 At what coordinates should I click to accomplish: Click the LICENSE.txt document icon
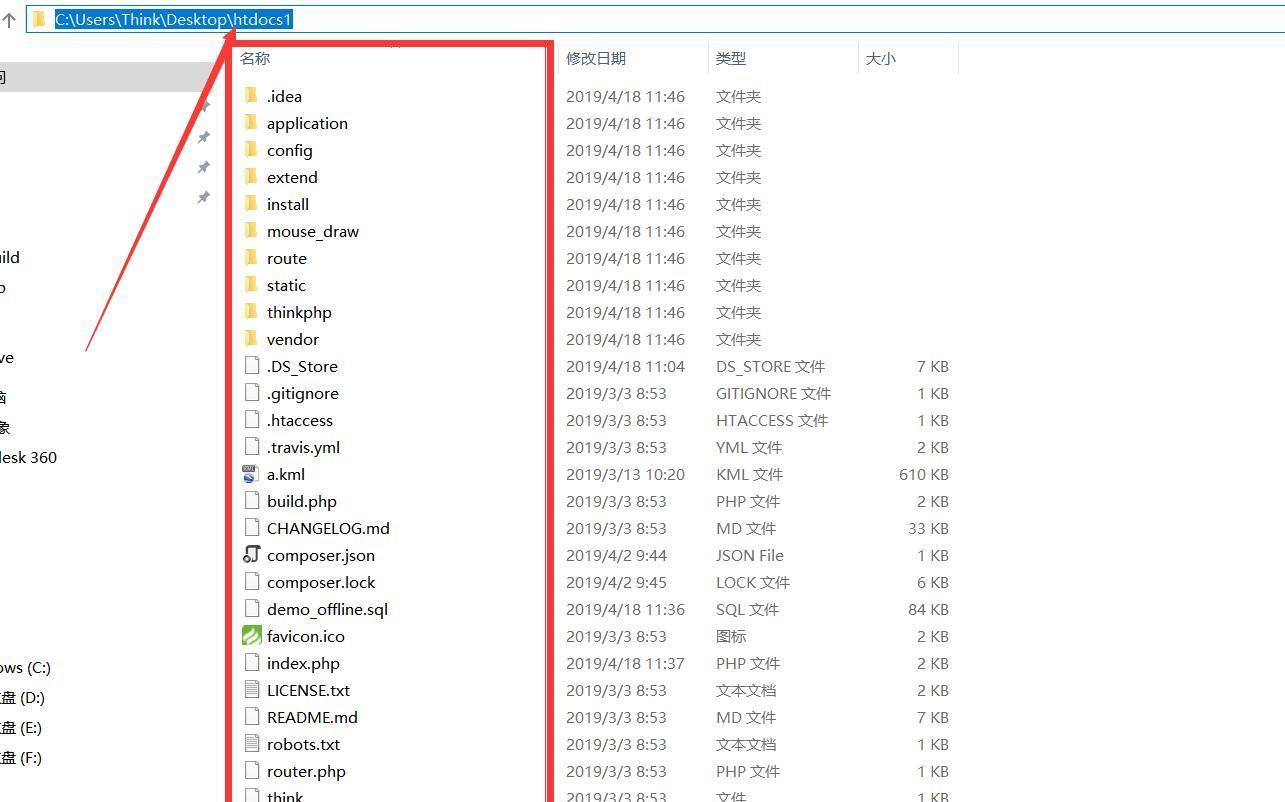tap(251, 690)
